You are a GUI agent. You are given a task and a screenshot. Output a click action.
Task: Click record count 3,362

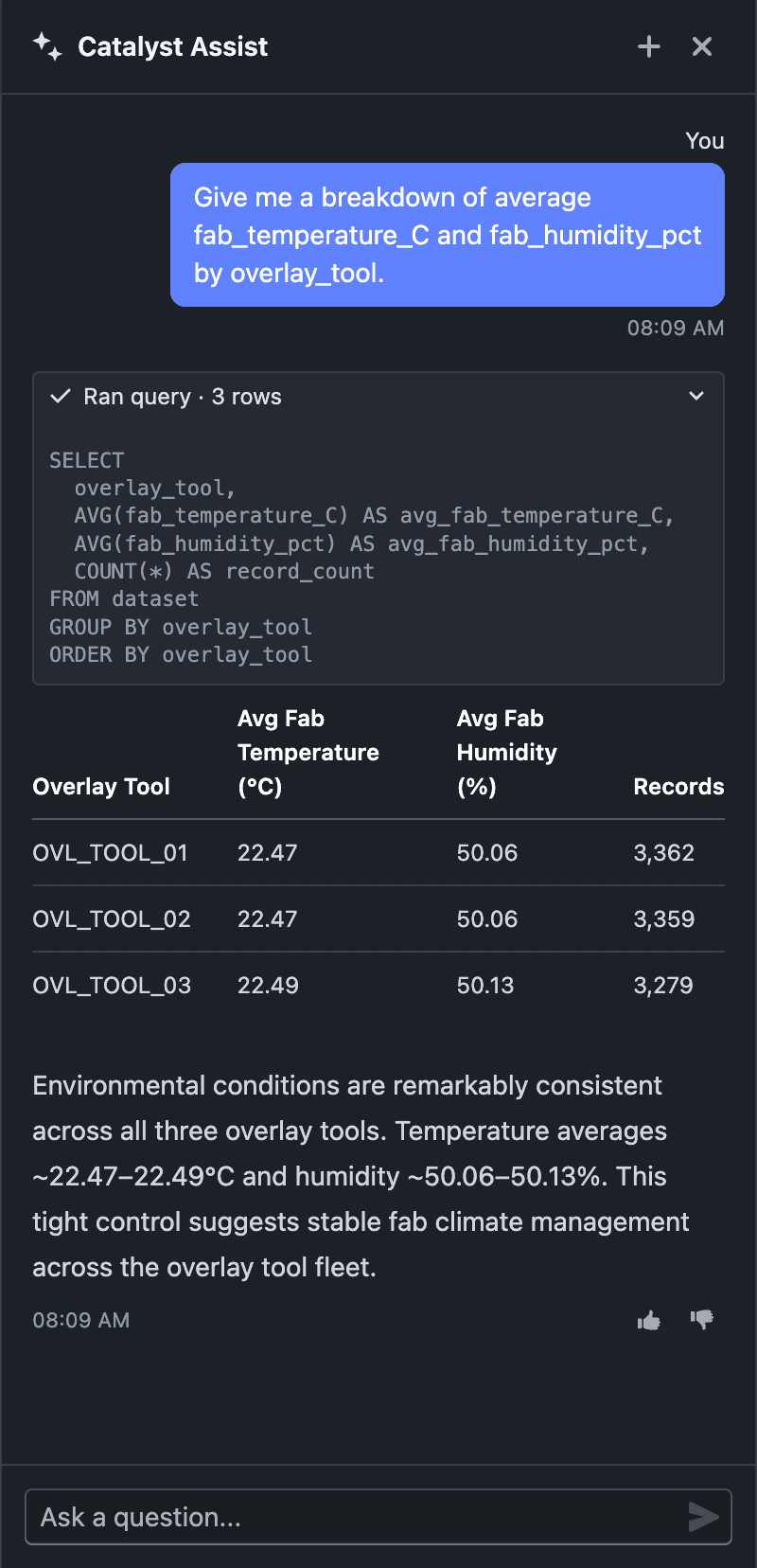pos(664,853)
